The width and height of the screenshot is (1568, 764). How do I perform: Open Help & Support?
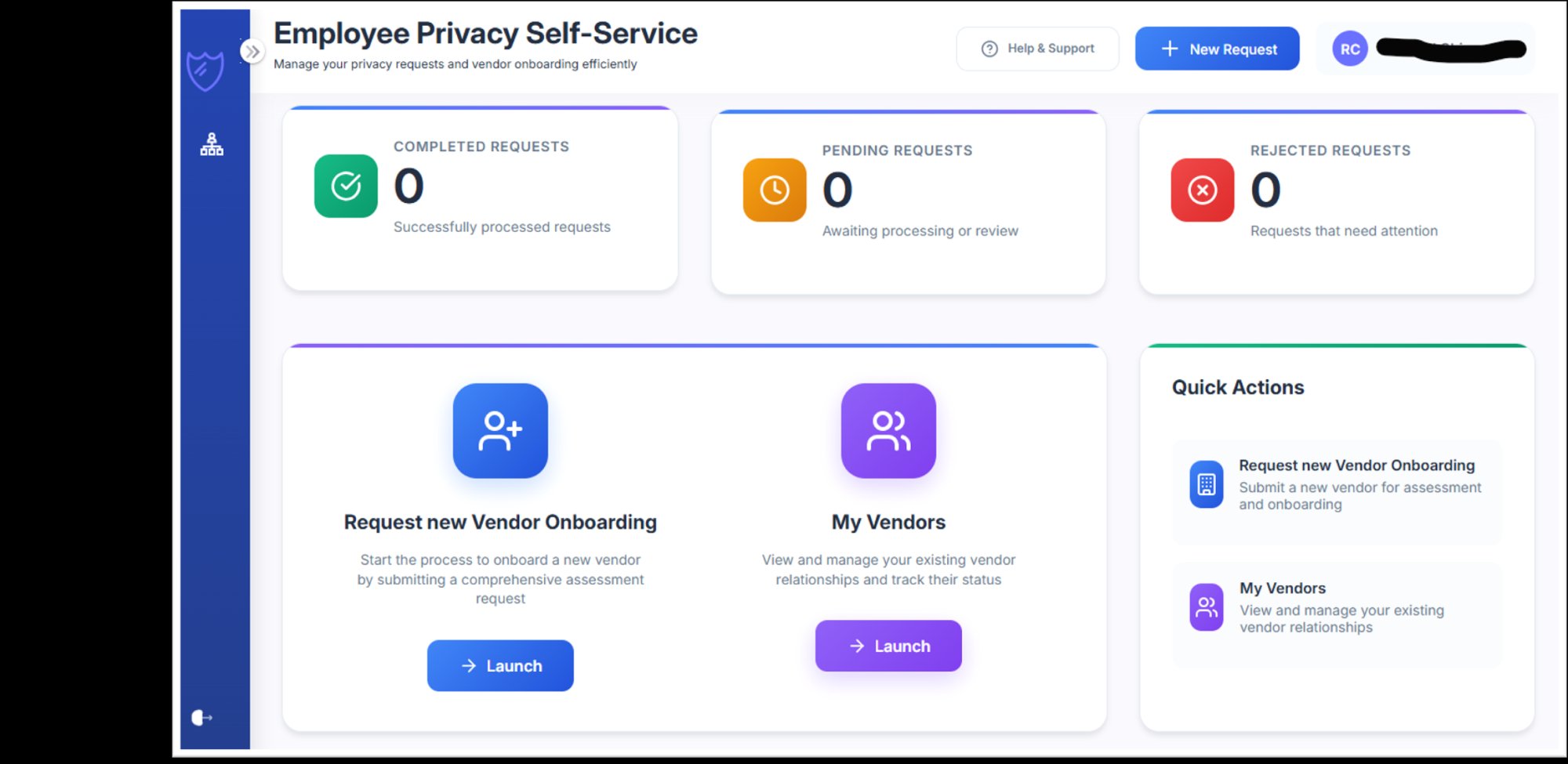tap(1036, 48)
